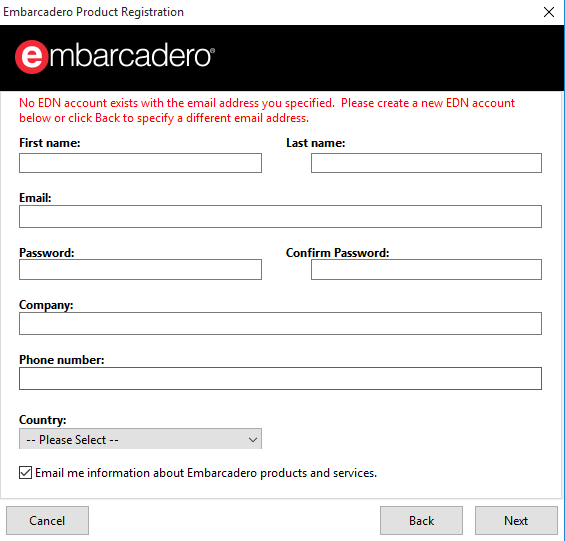Click the Phone number label

pos(62,360)
